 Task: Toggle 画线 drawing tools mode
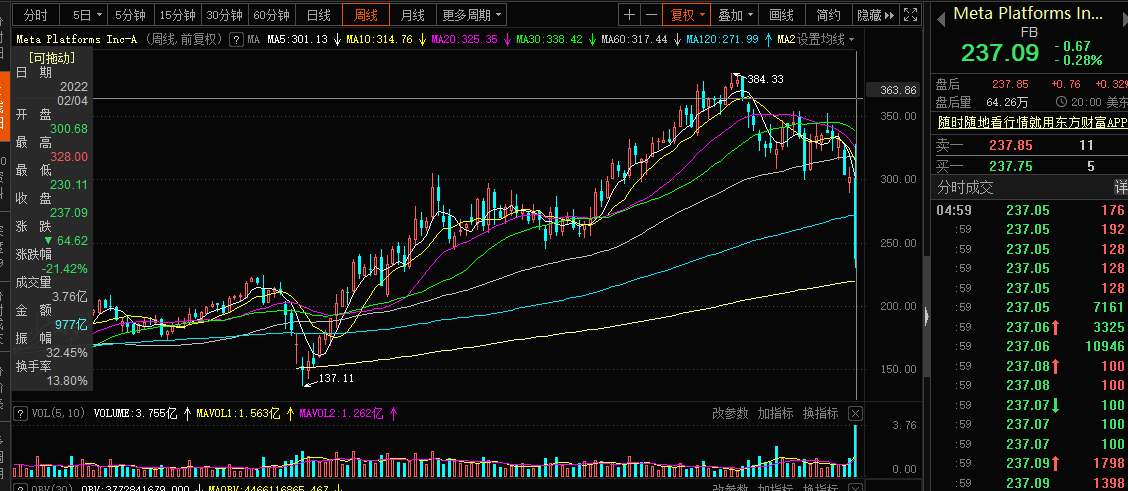[782, 14]
